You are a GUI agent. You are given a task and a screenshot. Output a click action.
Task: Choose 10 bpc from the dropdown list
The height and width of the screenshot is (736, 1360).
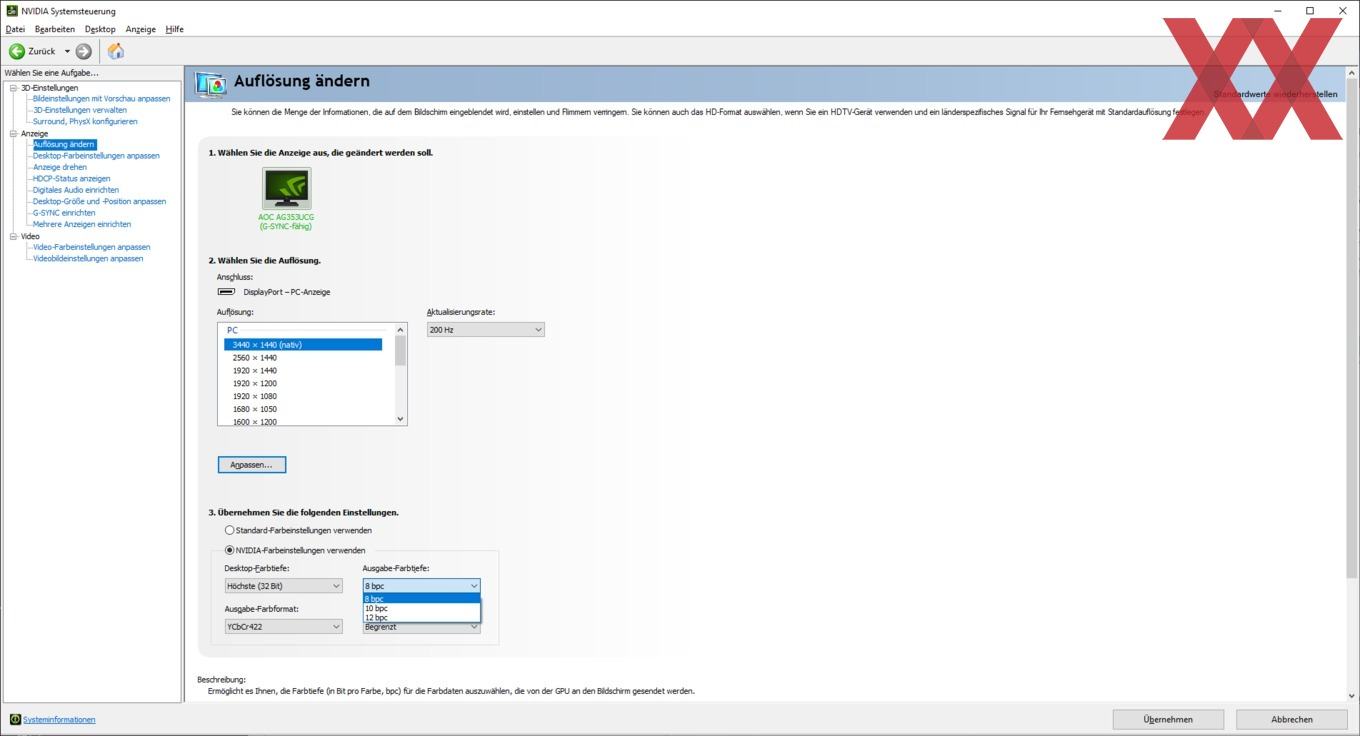pyautogui.click(x=422, y=608)
